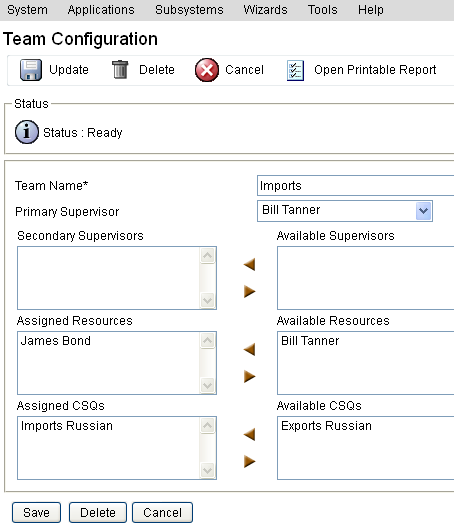Click the Team Name input field
Viewport: 454px width, 527px height.
tap(356, 186)
